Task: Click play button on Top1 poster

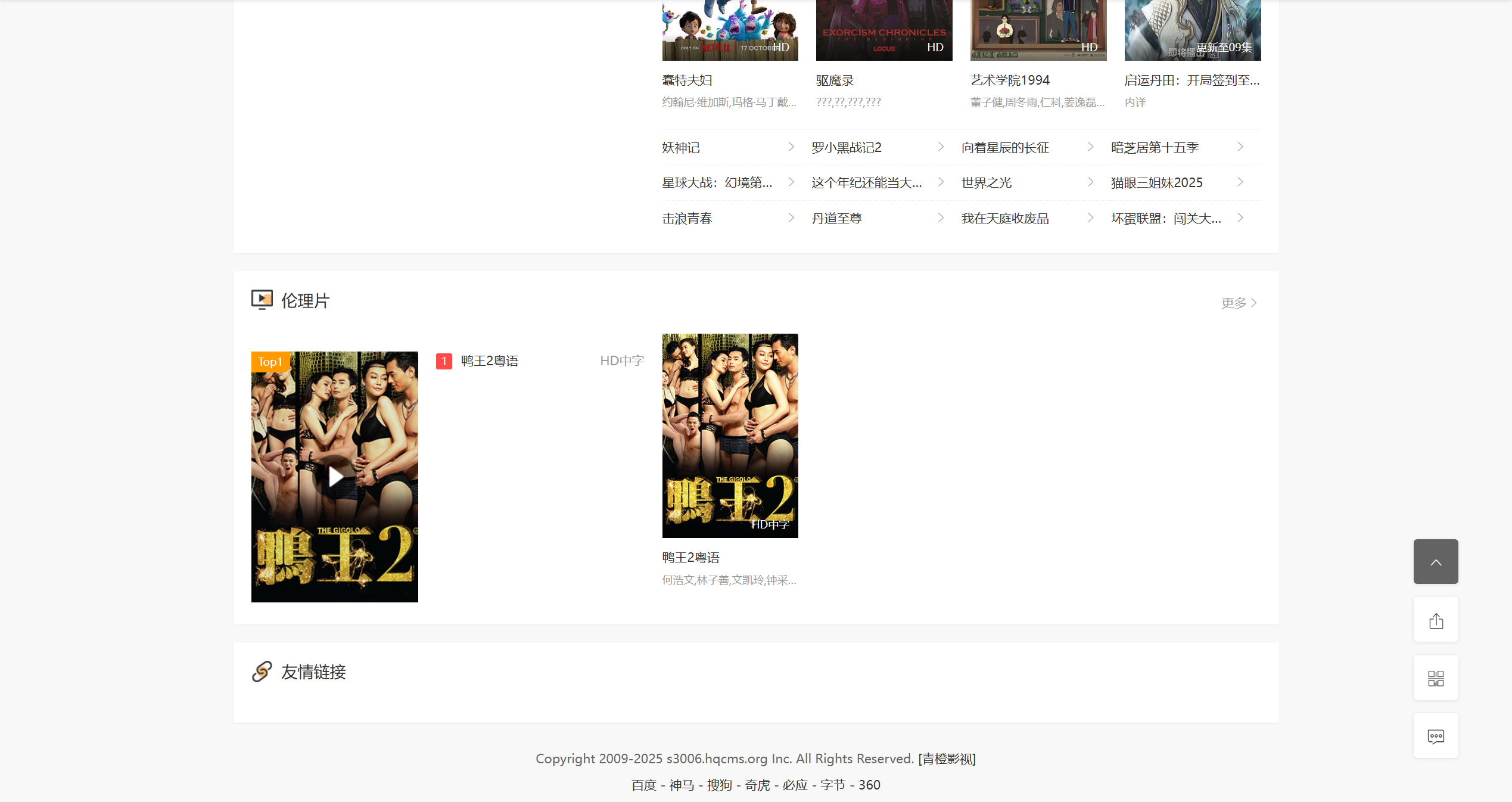Action: pos(335,476)
